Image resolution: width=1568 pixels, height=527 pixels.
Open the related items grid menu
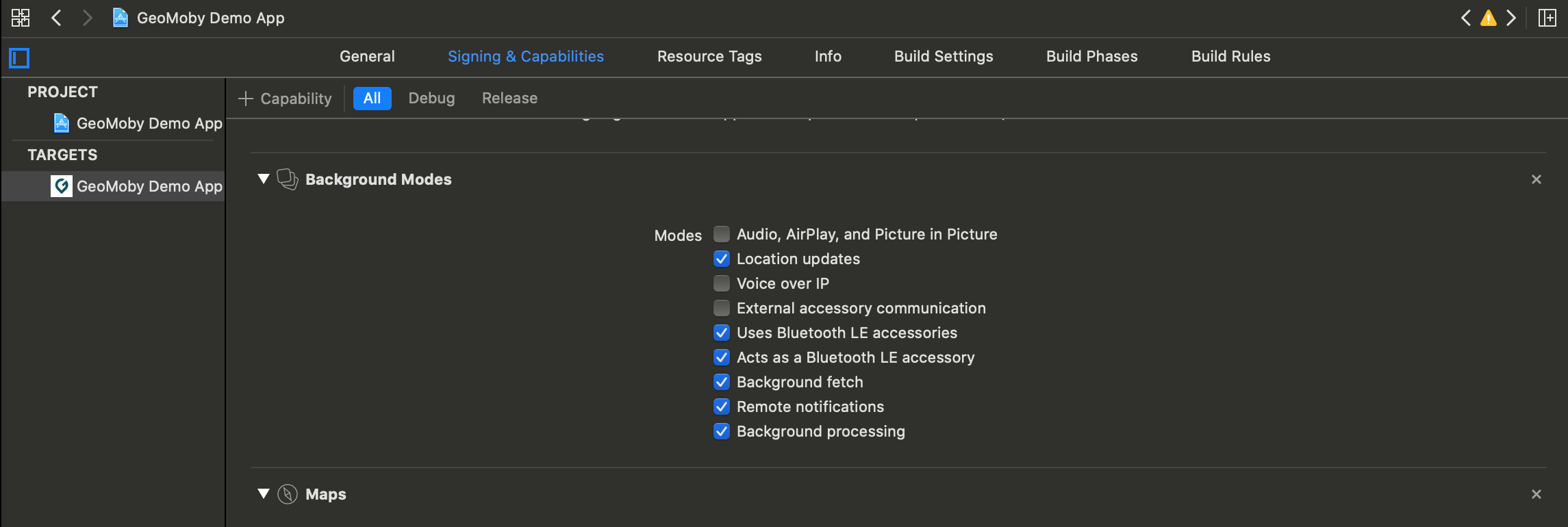click(21, 18)
